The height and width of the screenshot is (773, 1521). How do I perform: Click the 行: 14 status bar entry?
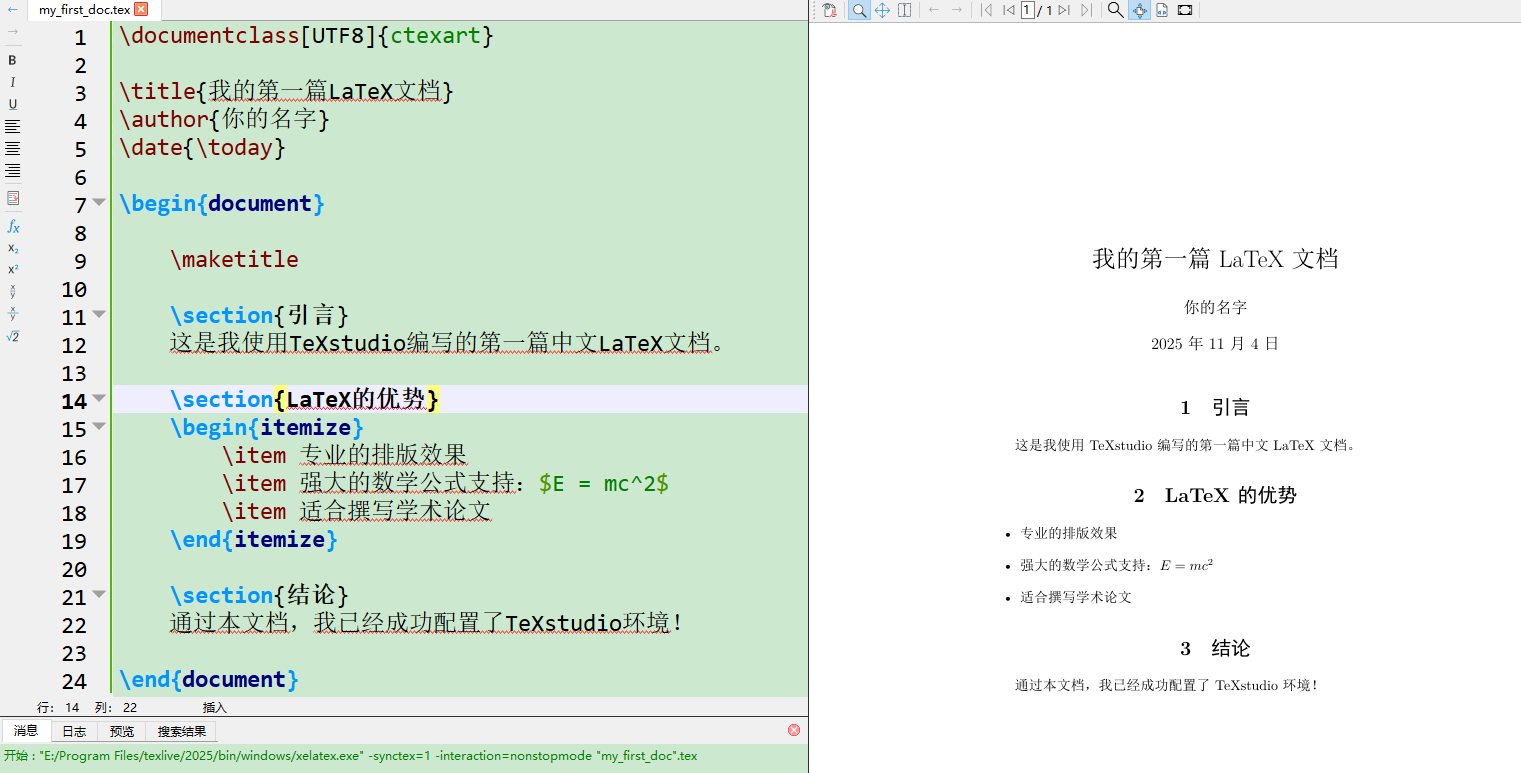pyautogui.click(x=58, y=707)
